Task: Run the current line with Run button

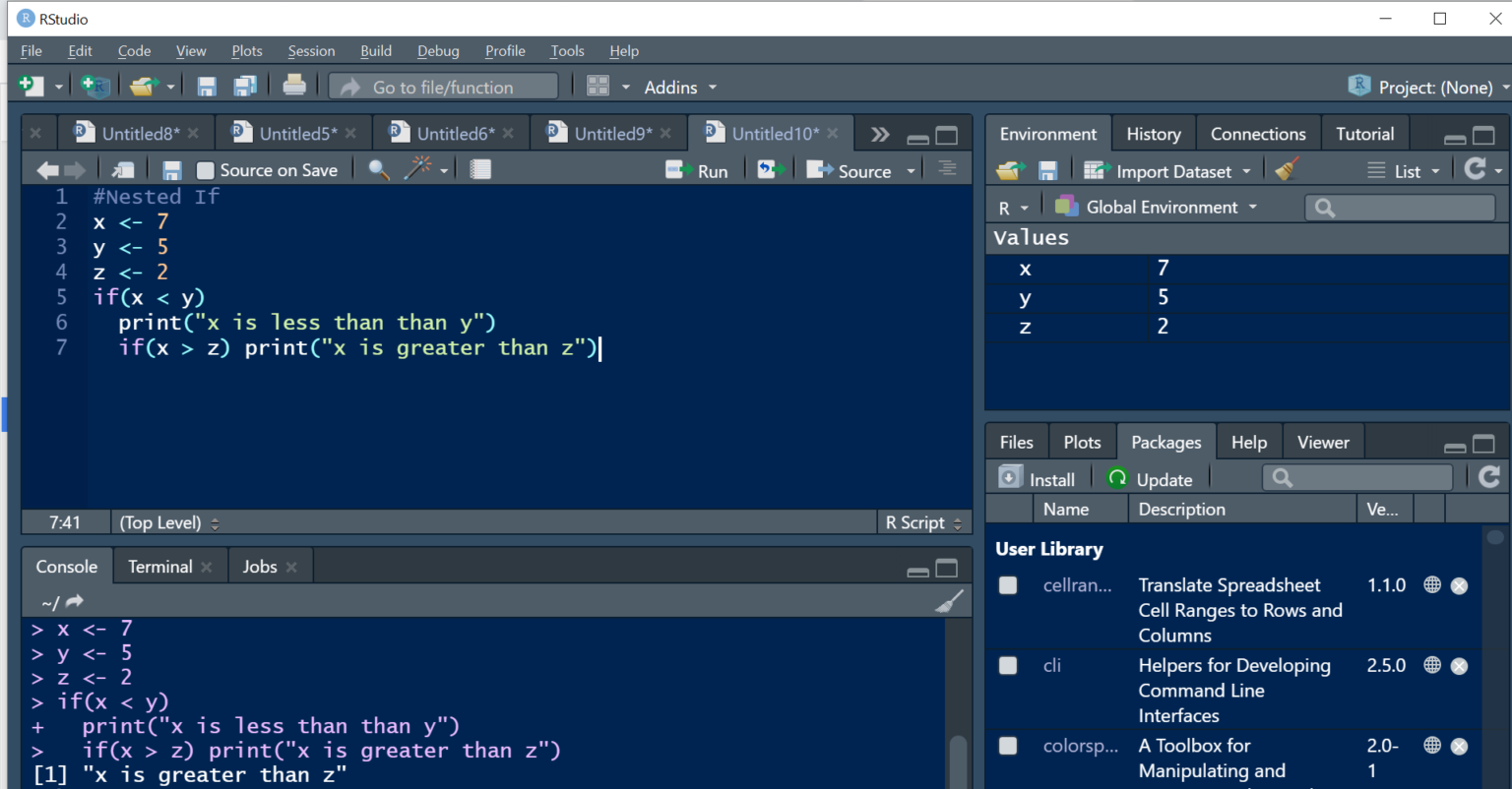Action: click(x=697, y=171)
